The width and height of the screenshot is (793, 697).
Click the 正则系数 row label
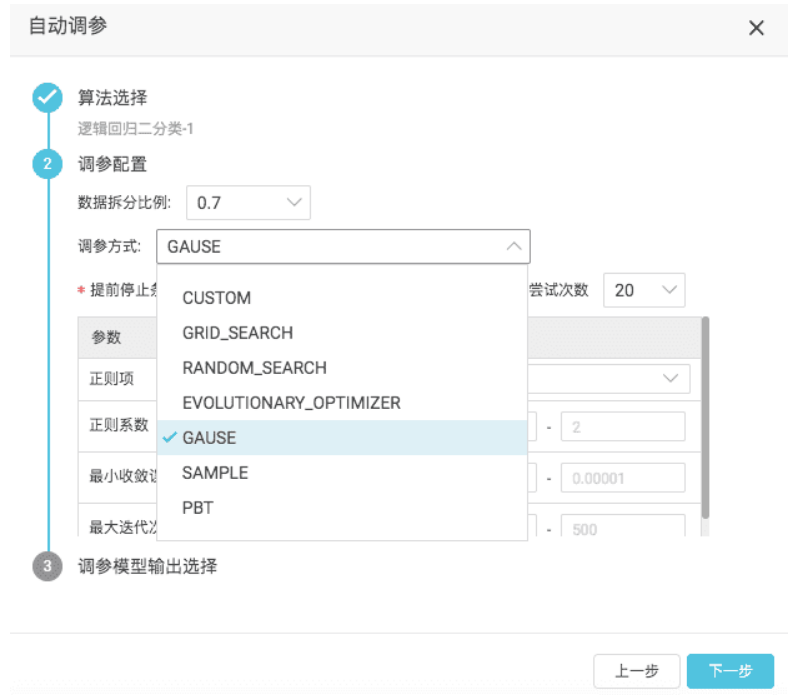(x=119, y=425)
